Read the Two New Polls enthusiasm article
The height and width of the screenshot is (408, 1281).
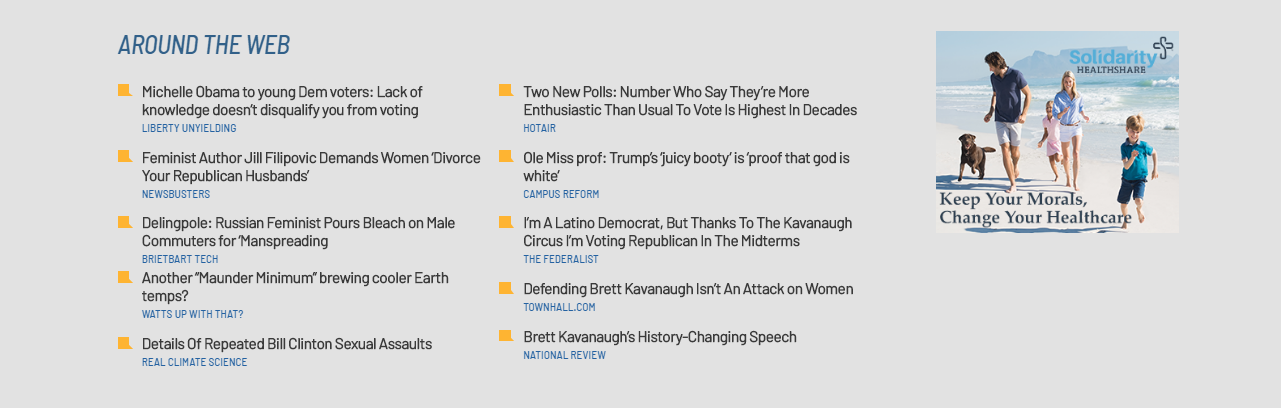click(689, 101)
